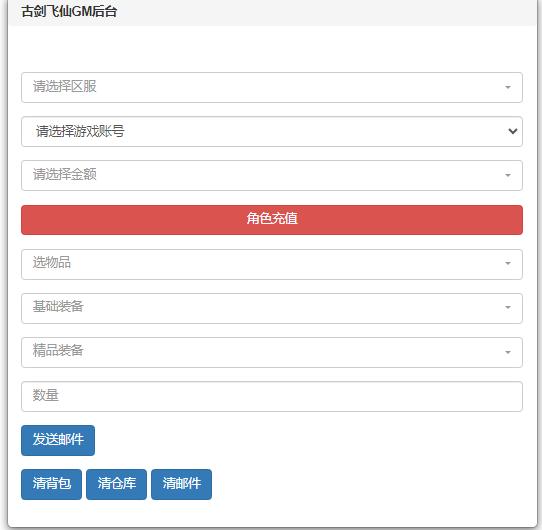Expand the 选物品 item selector
542x530 pixels.
click(x=272, y=264)
